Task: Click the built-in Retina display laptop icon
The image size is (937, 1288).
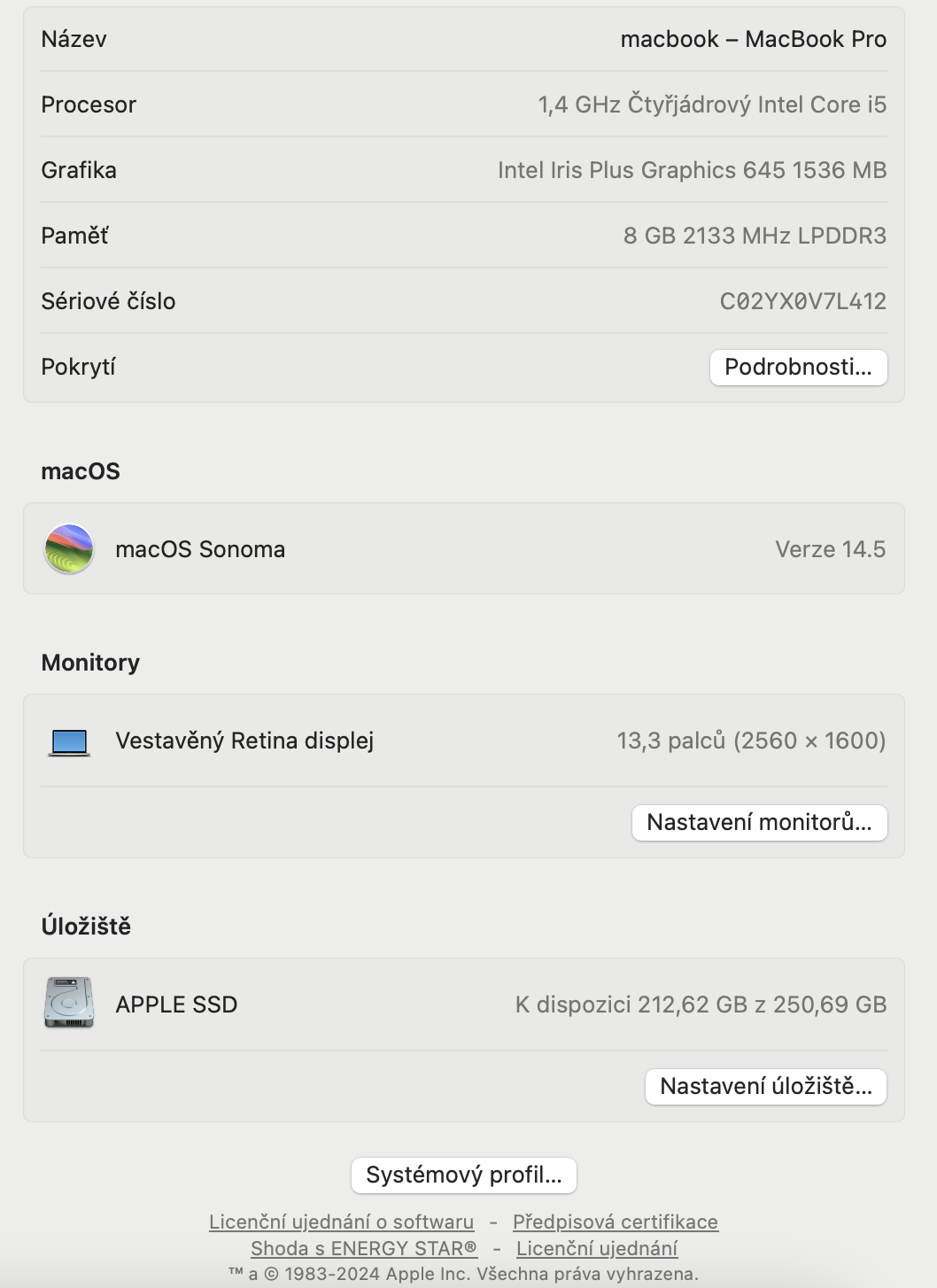Action: click(x=69, y=741)
